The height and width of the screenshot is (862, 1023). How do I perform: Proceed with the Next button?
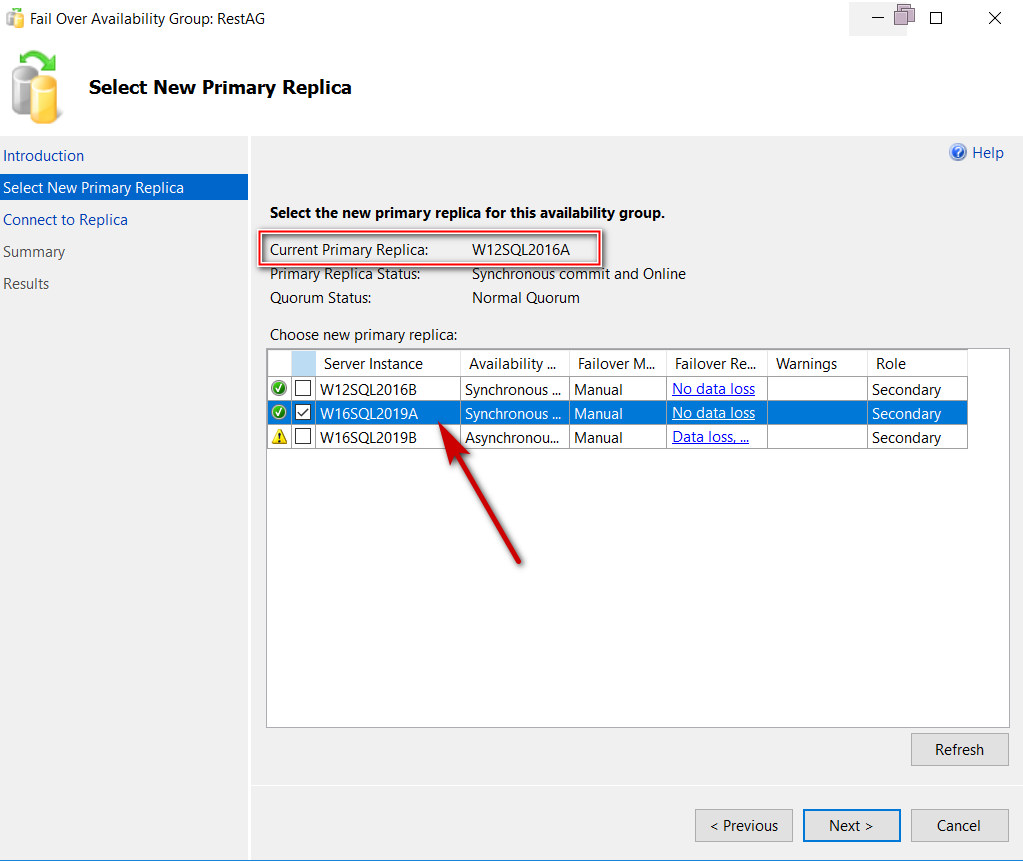click(851, 826)
